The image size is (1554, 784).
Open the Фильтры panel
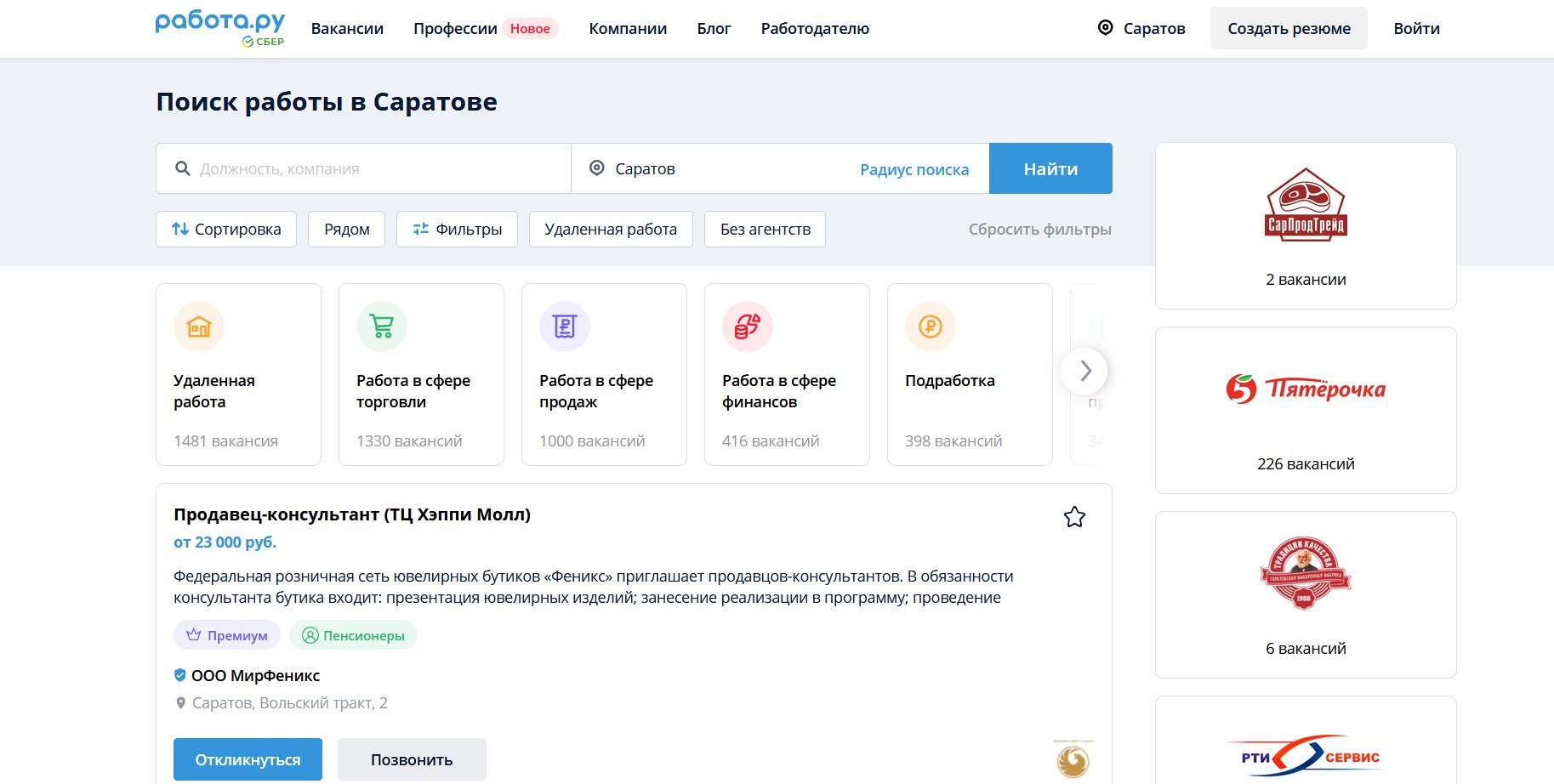click(x=457, y=229)
